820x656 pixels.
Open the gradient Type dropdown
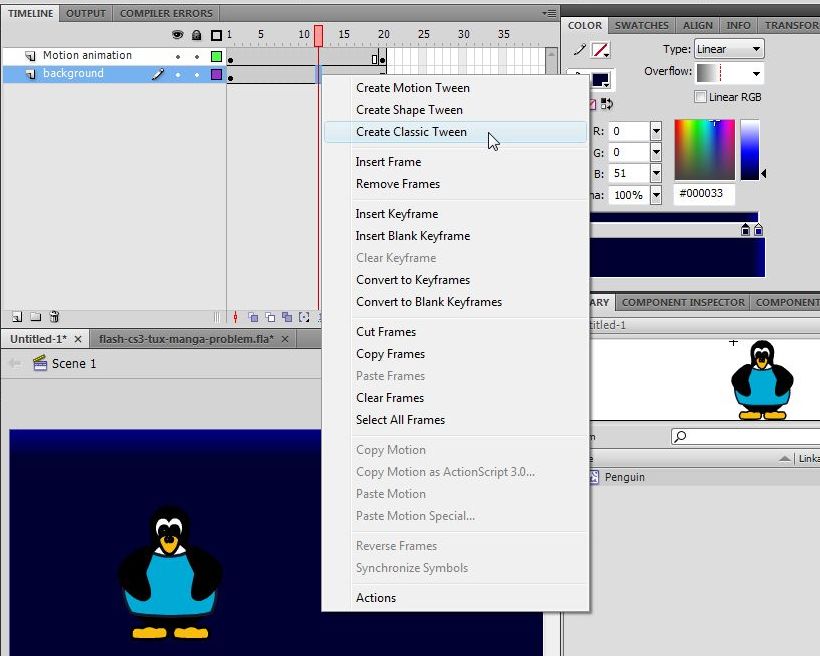(728, 49)
